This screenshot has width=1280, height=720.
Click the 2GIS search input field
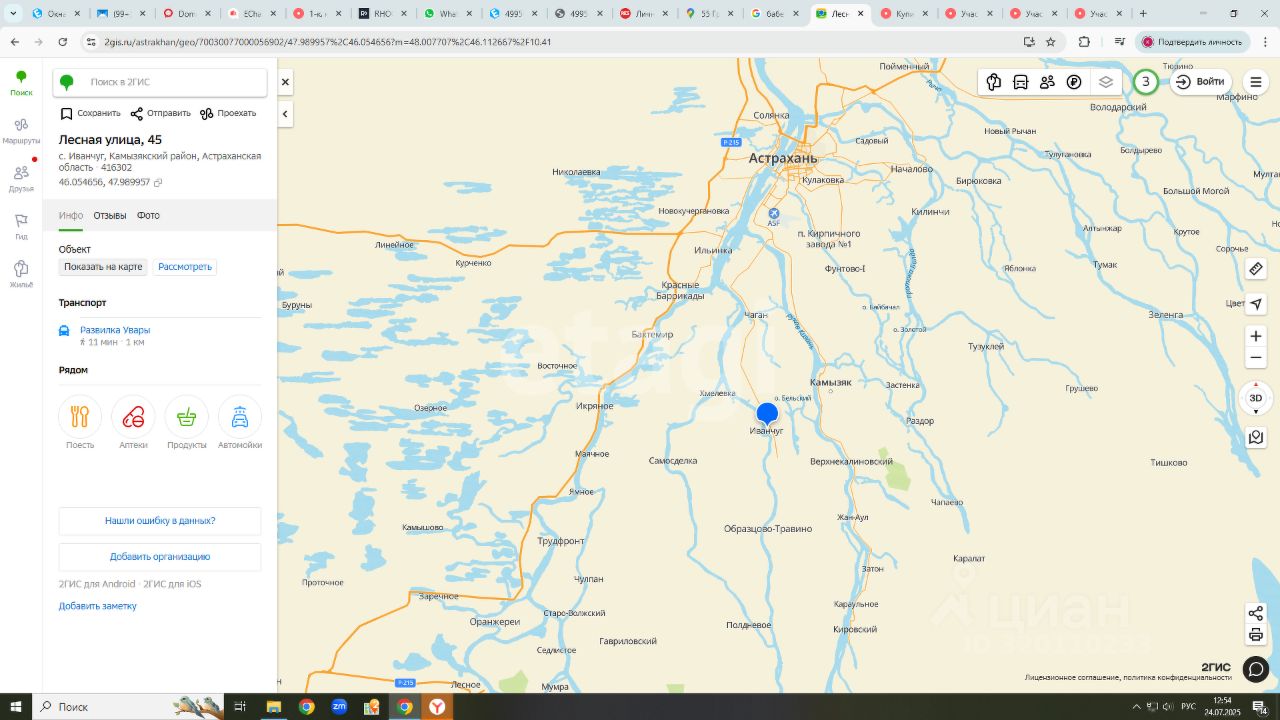(x=160, y=82)
